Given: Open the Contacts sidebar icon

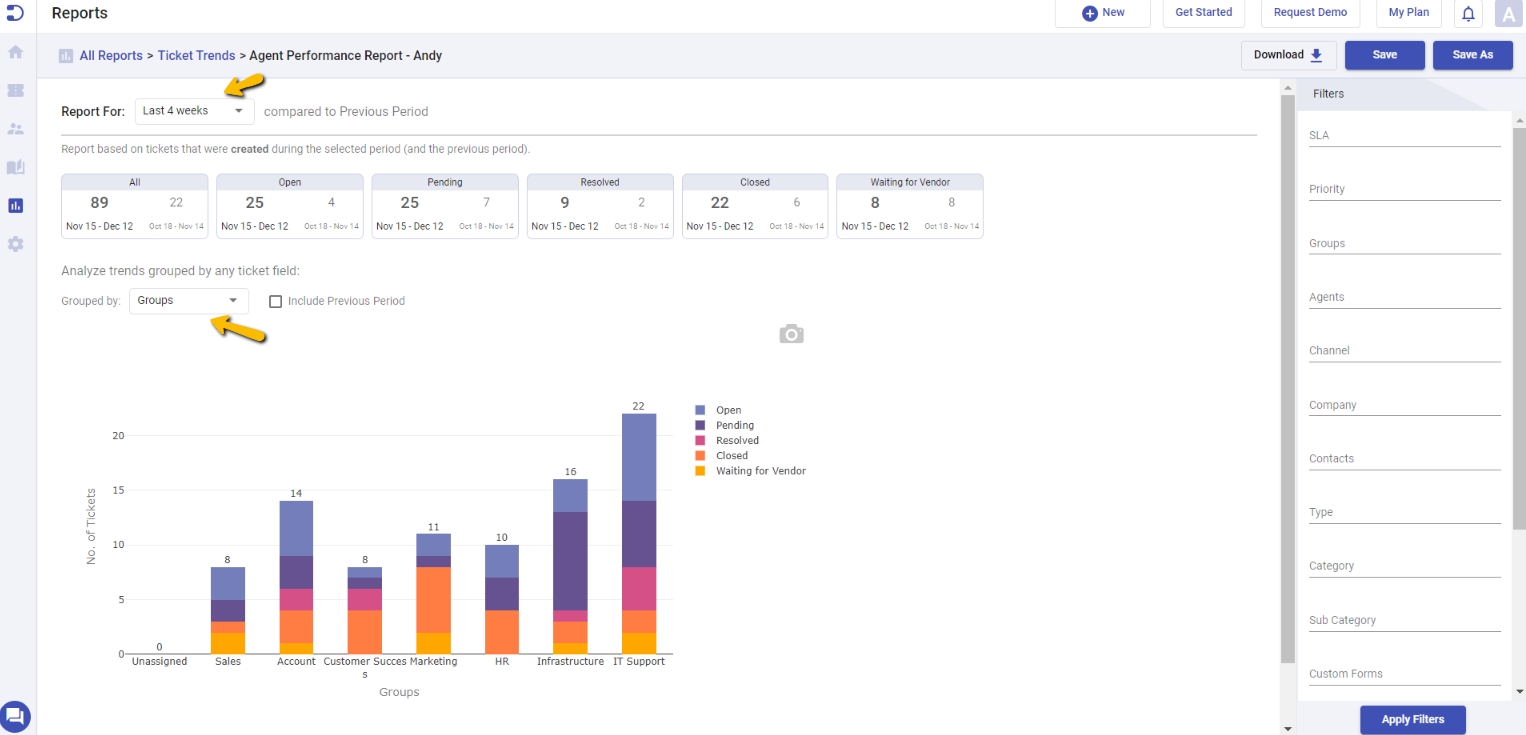Looking at the screenshot, I should point(15,129).
